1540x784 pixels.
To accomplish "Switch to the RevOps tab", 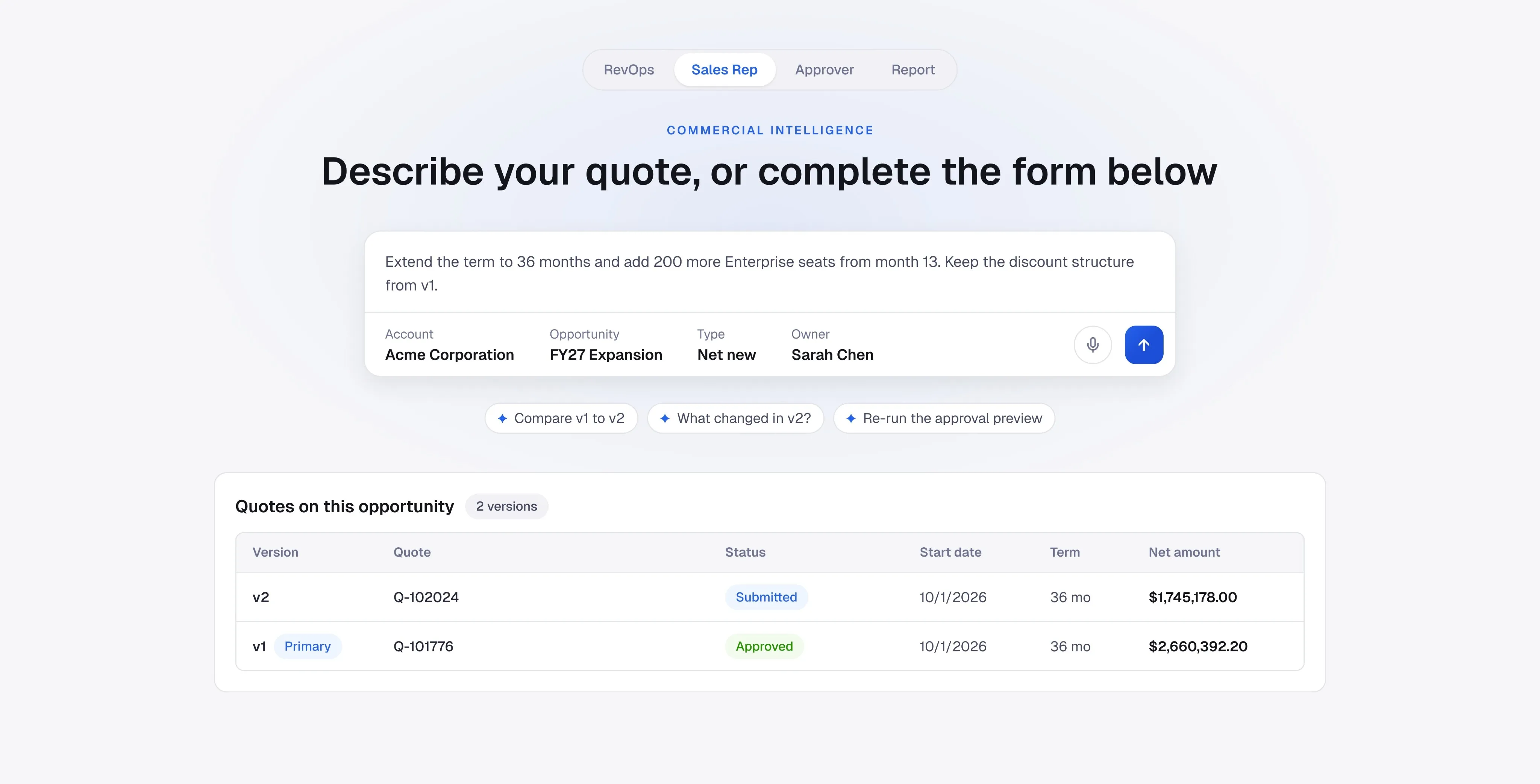I will (x=628, y=70).
